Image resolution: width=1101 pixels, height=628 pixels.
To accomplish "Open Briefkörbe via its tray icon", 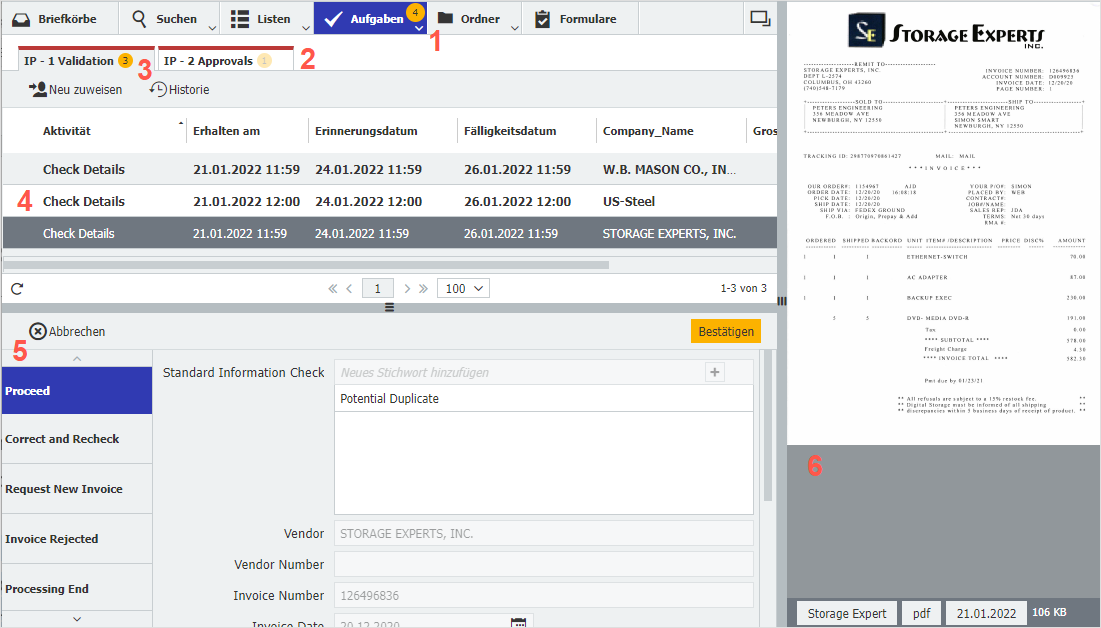I will (20, 17).
